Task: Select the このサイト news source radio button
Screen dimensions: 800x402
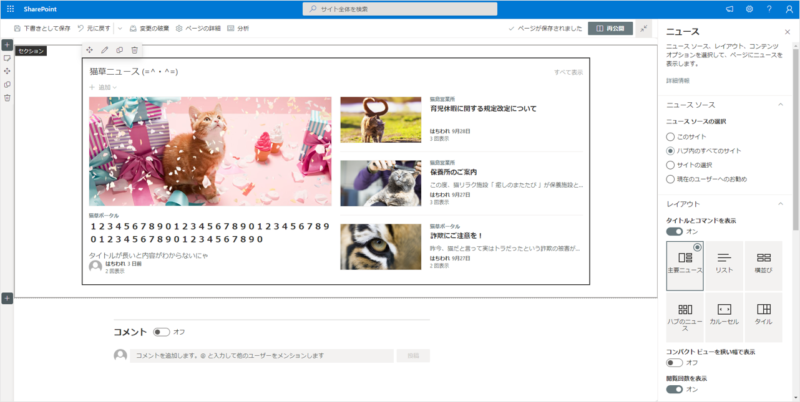Action: [x=670, y=135]
